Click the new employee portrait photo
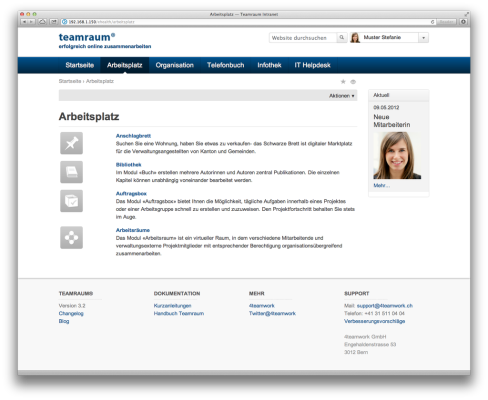The height and width of the screenshot is (400, 488). click(397, 155)
